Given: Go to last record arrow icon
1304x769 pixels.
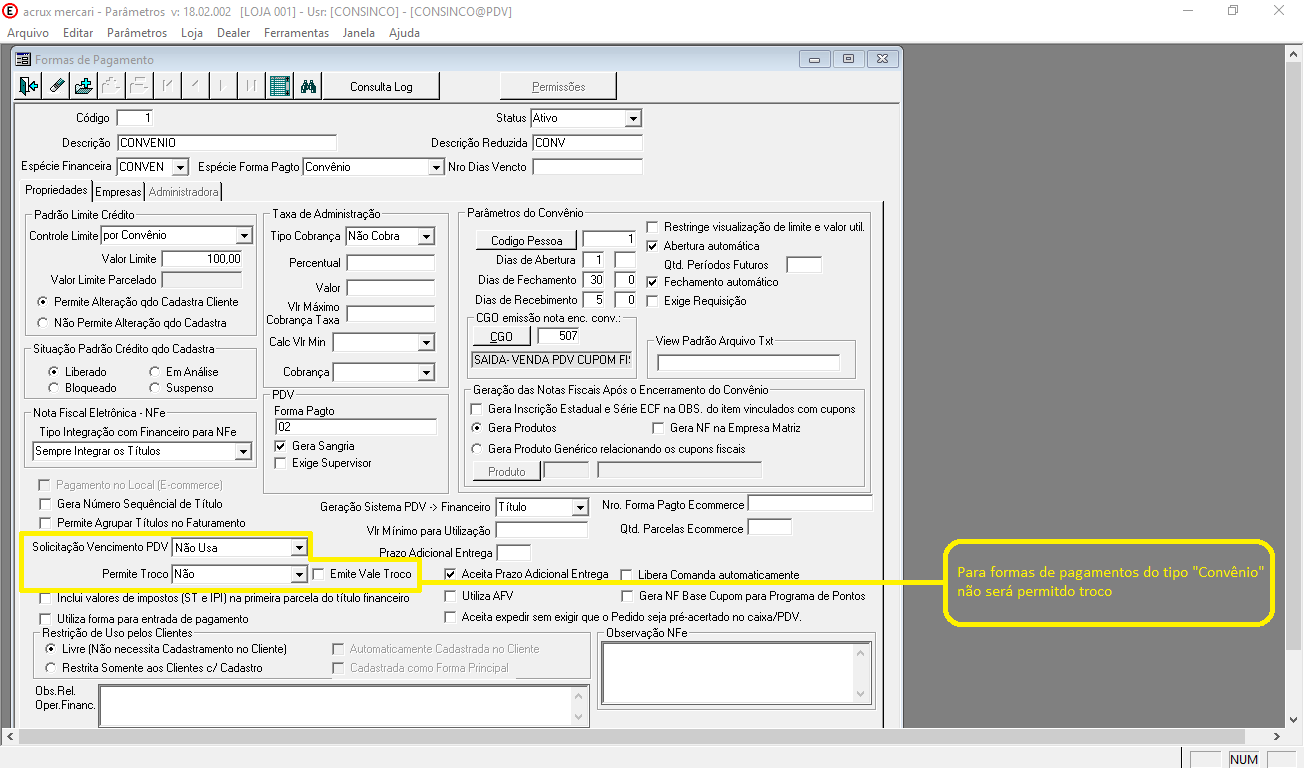Looking at the screenshot, I should click(252, 86).
